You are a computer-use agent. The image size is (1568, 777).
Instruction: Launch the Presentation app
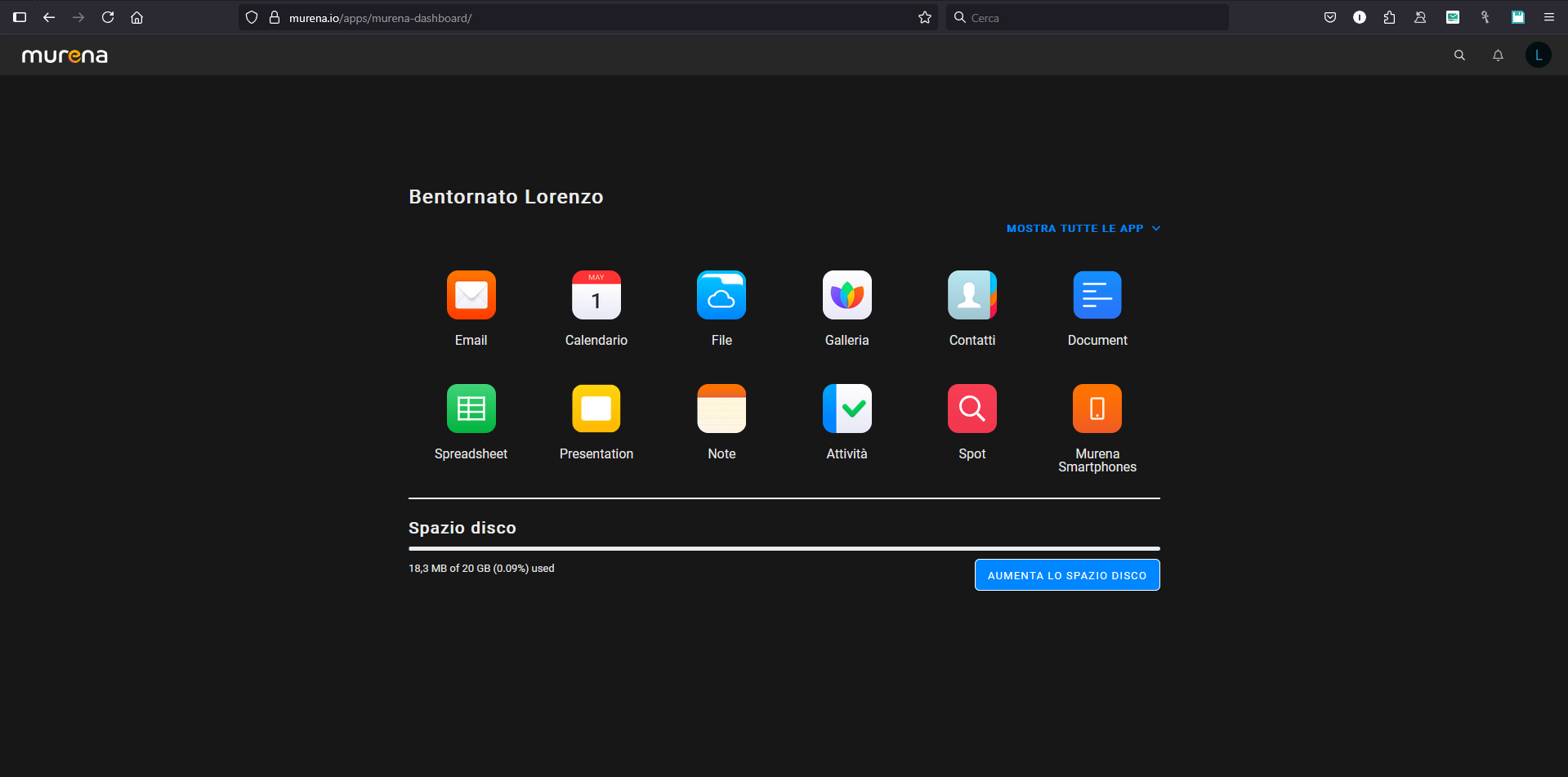pyautogui.click(x=596, y=409)
